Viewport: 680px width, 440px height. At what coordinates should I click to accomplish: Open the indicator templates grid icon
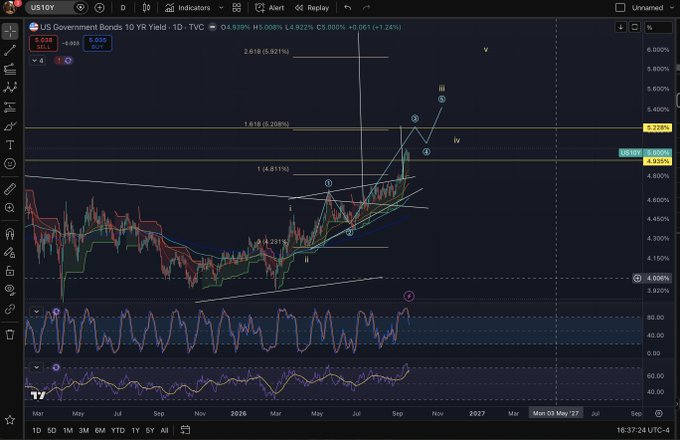click(x=236, y=8)
